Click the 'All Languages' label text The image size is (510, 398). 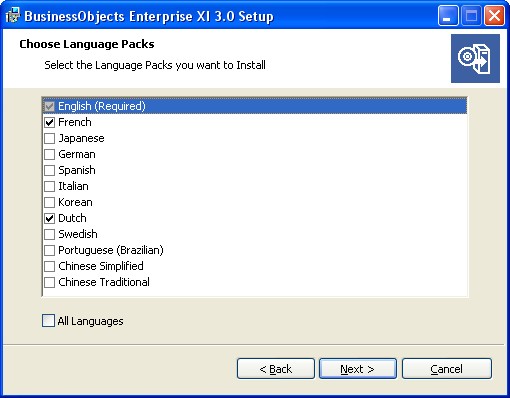click(90, 321)
